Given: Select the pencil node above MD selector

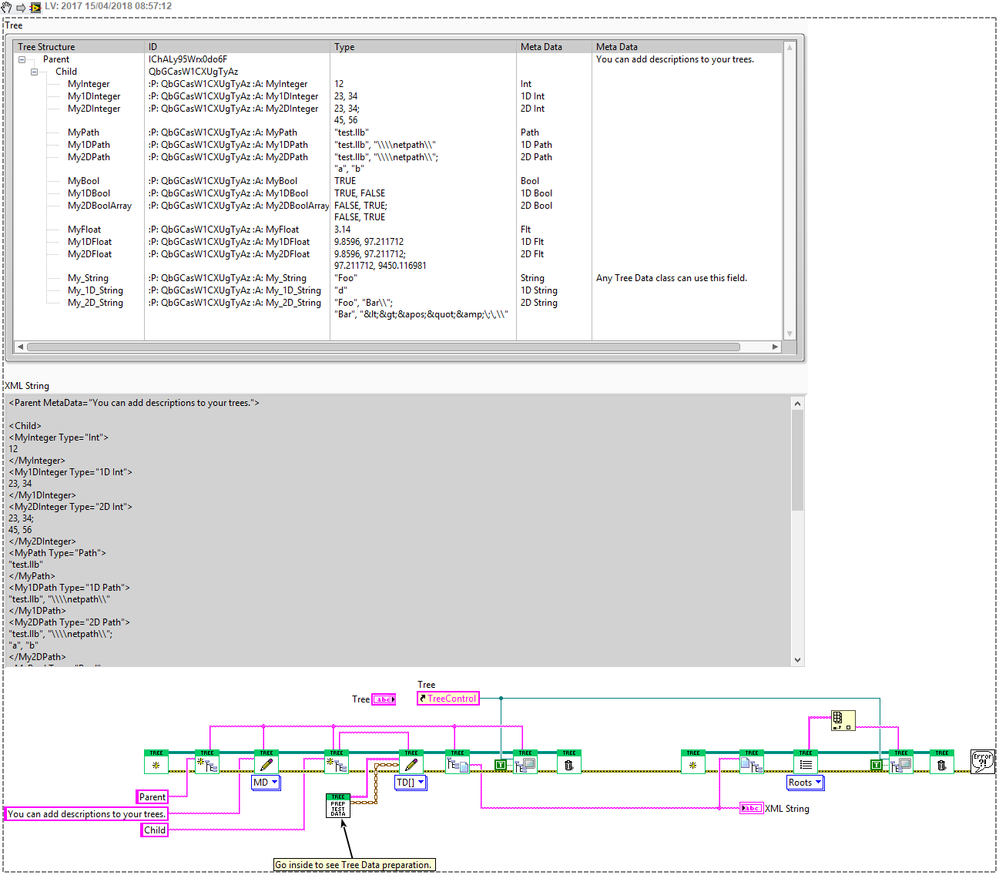Looking at the screenshot, I should [266, 762].
